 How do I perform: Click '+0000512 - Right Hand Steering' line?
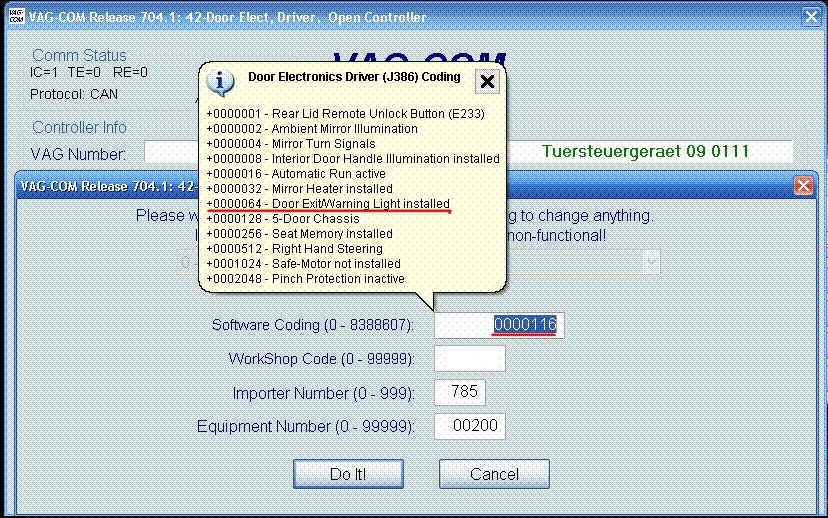tap(295, 249)
